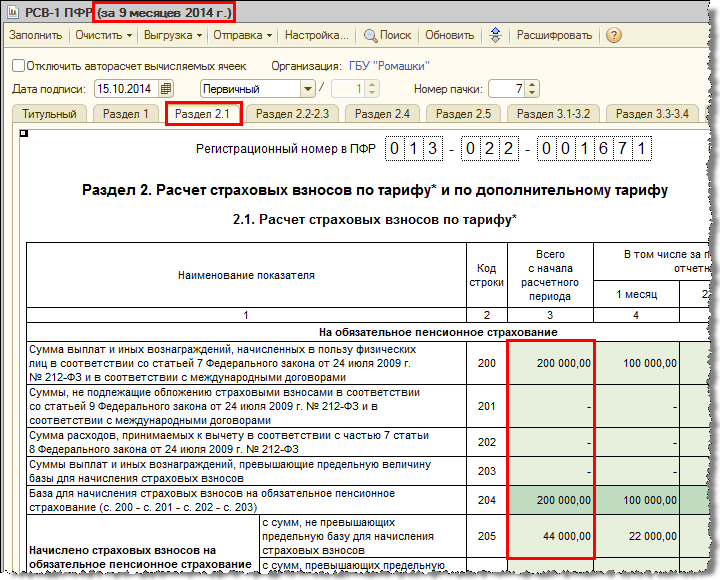Select row 205 total cell 44 000,00
720x580 pixels.
click(550, 536)
